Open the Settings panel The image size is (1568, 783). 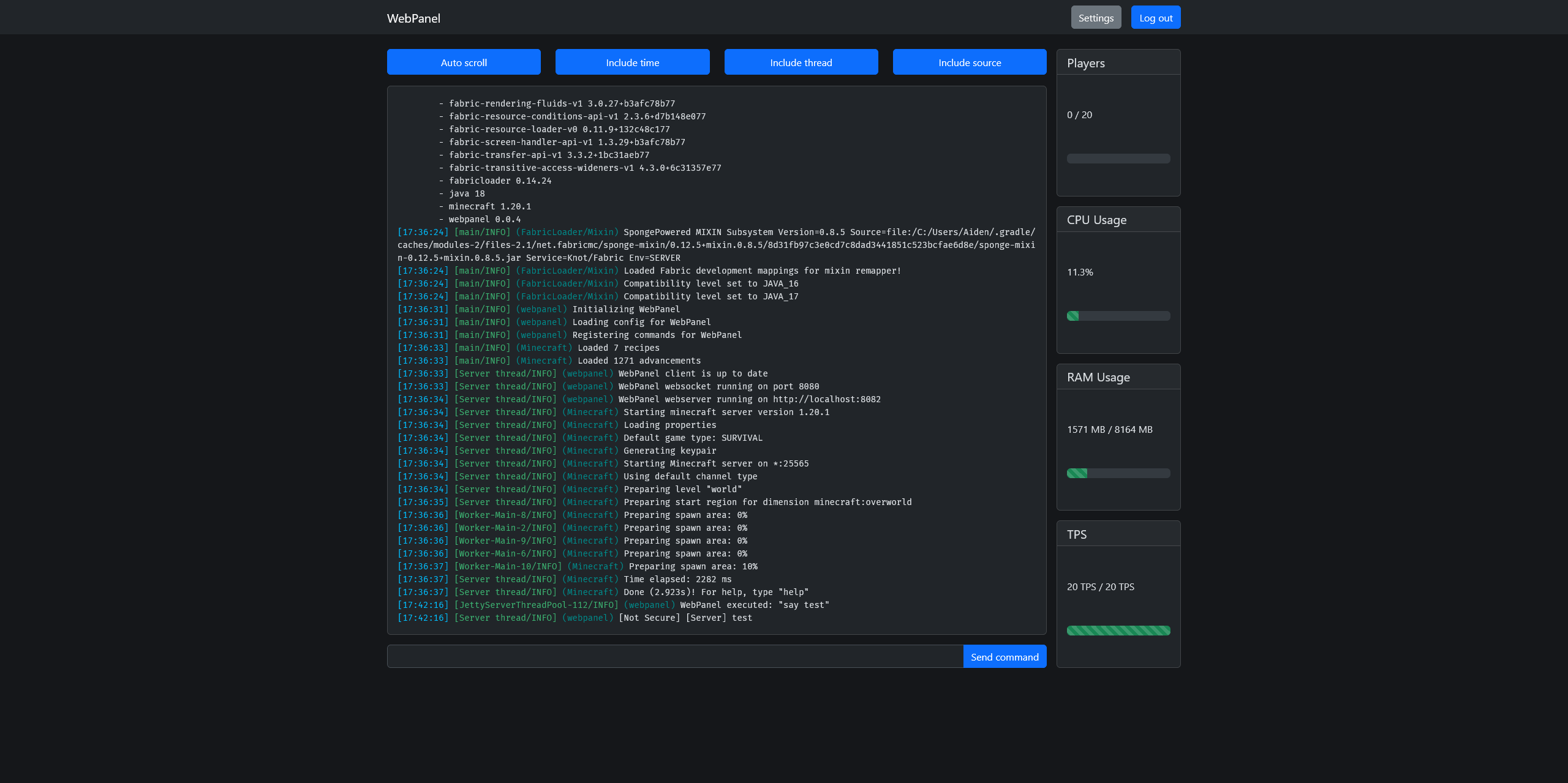tap(1096, 17)
